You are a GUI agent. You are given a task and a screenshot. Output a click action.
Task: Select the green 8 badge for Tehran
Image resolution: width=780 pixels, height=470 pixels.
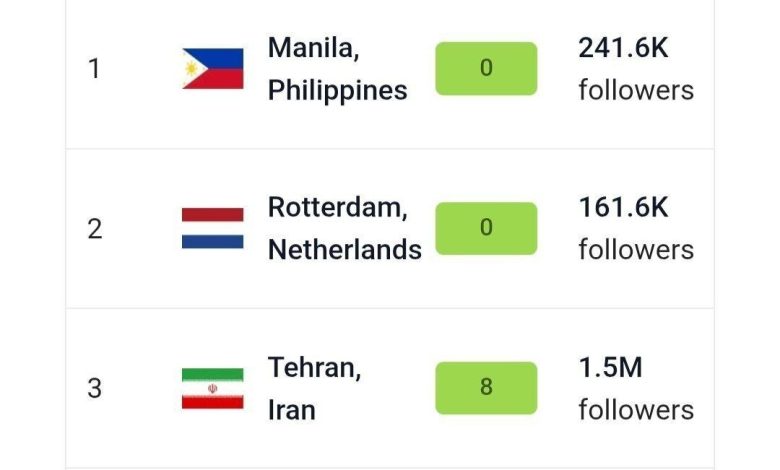pos(486,388)
